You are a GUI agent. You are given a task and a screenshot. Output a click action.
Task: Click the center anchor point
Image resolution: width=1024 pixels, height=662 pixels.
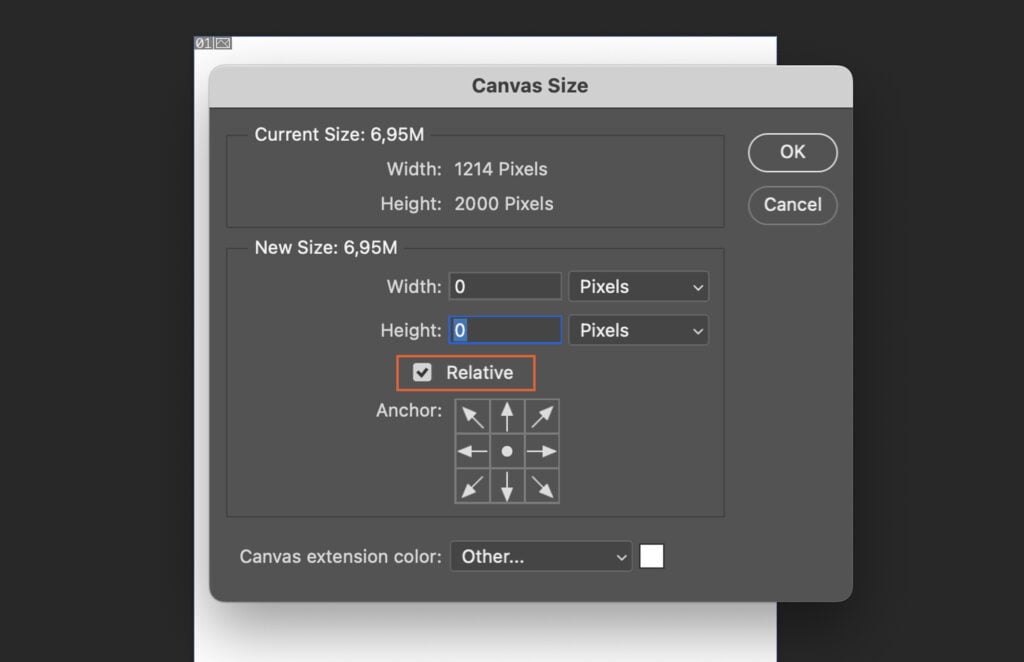pos(507,450)
